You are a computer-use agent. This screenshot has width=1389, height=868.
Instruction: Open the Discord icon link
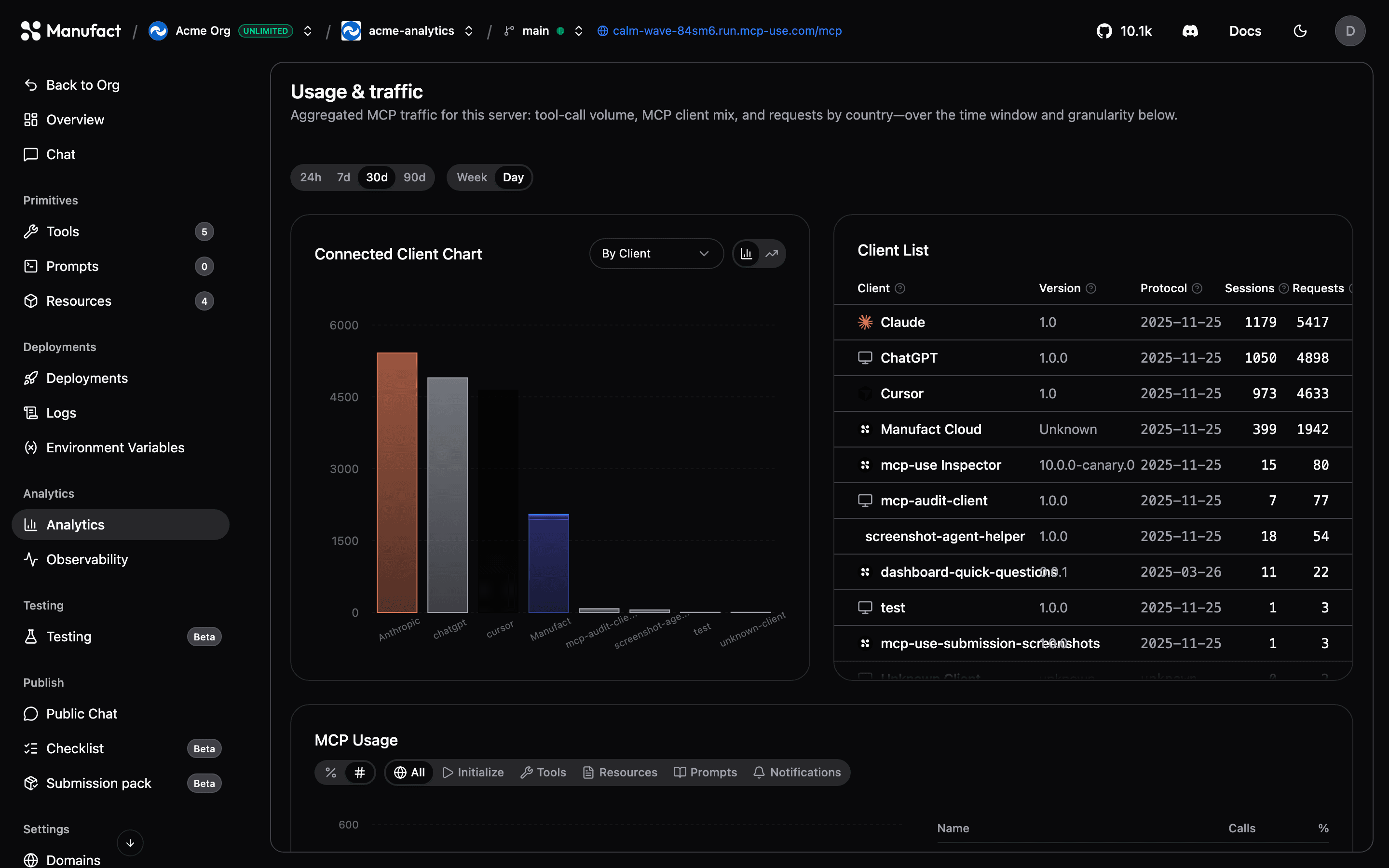tap(1190, 31)
